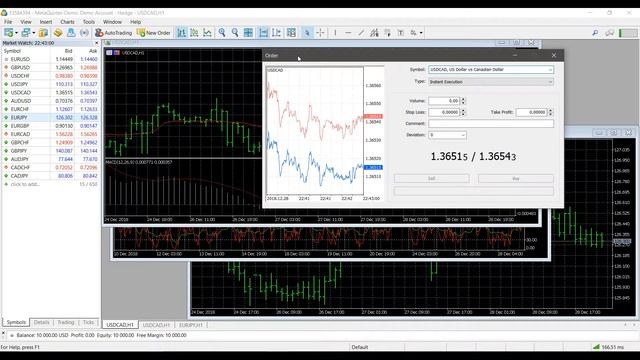Switch to the Details tab in Market Watch

coord(42,322)
